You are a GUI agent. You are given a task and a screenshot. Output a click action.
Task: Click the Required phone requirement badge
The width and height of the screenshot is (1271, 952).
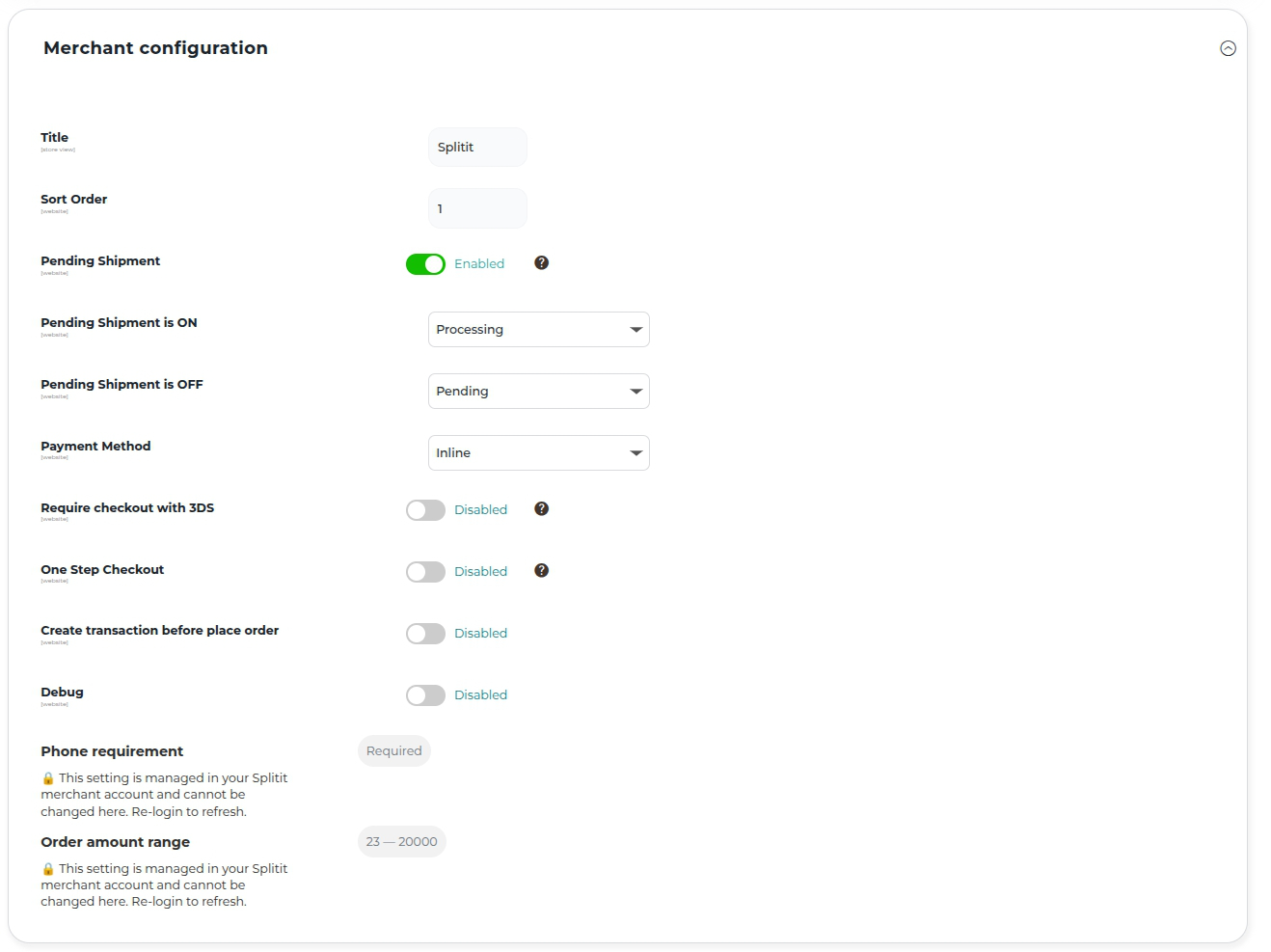point(394,751)
